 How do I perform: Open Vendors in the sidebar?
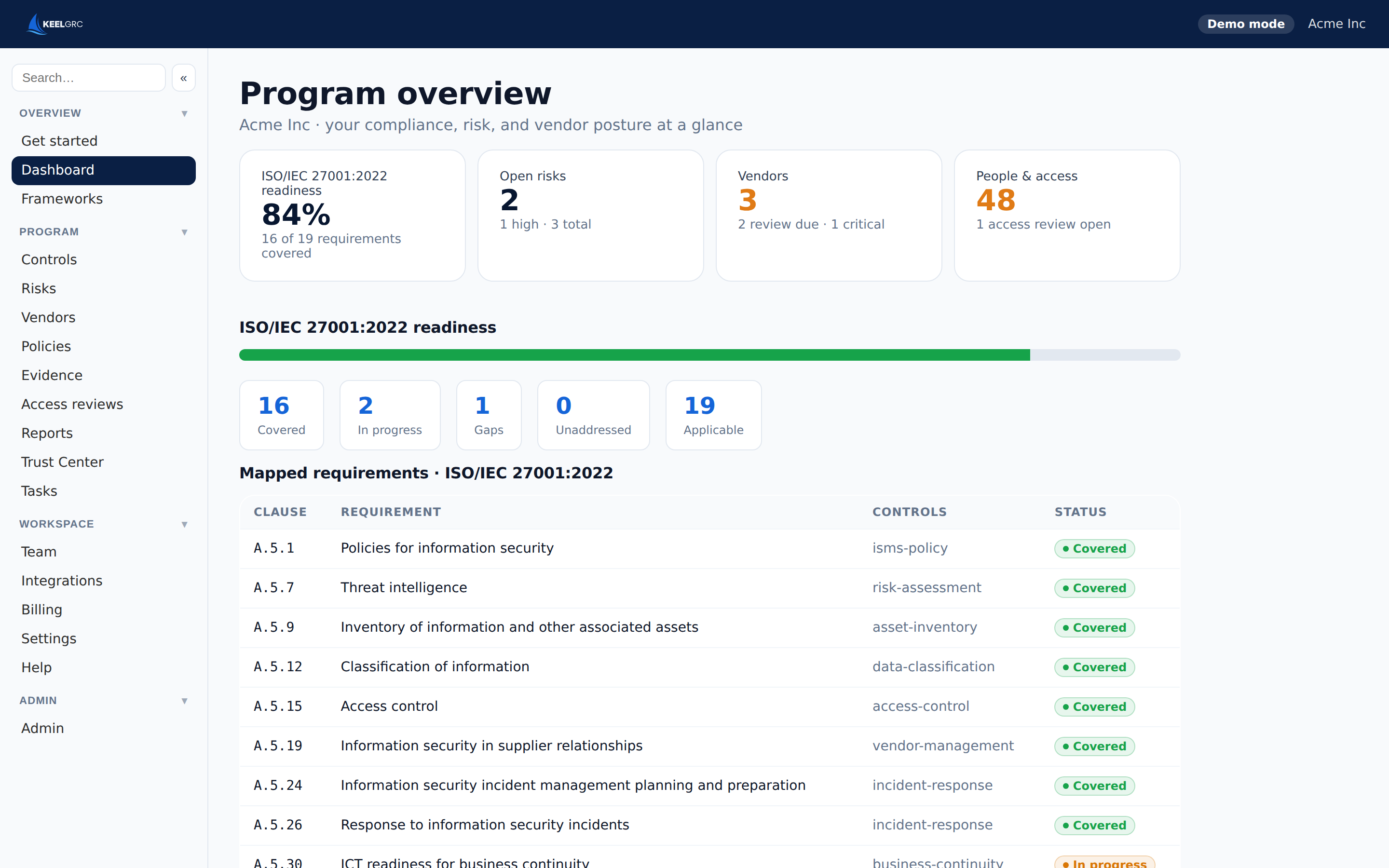coord(103,317)
